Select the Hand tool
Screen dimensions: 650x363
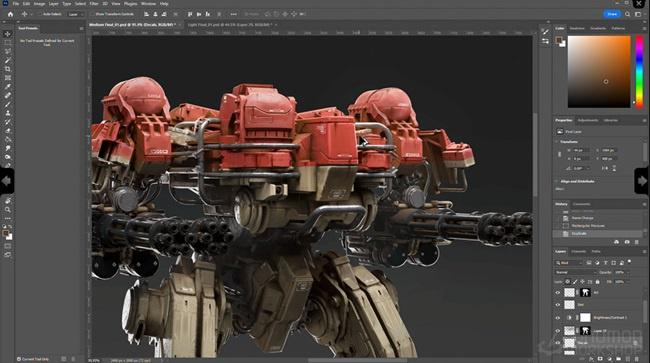[7, 201]
